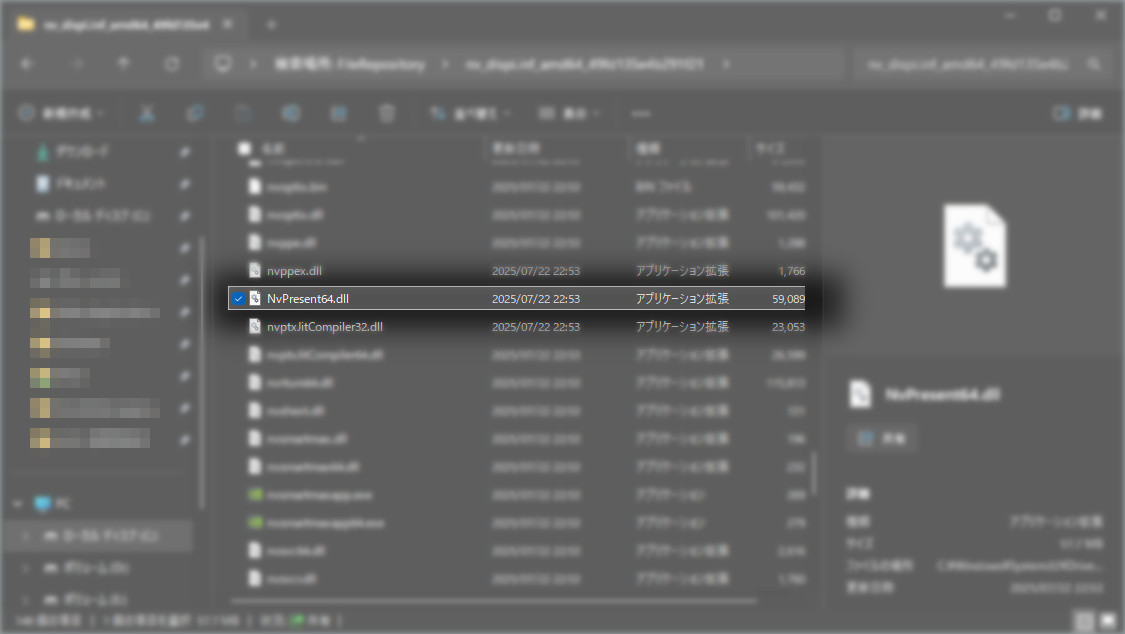This screenshot has width=1125, height=634.
Task: Click the nvppex.dll file icon
Action: click(x=255, y=270)
